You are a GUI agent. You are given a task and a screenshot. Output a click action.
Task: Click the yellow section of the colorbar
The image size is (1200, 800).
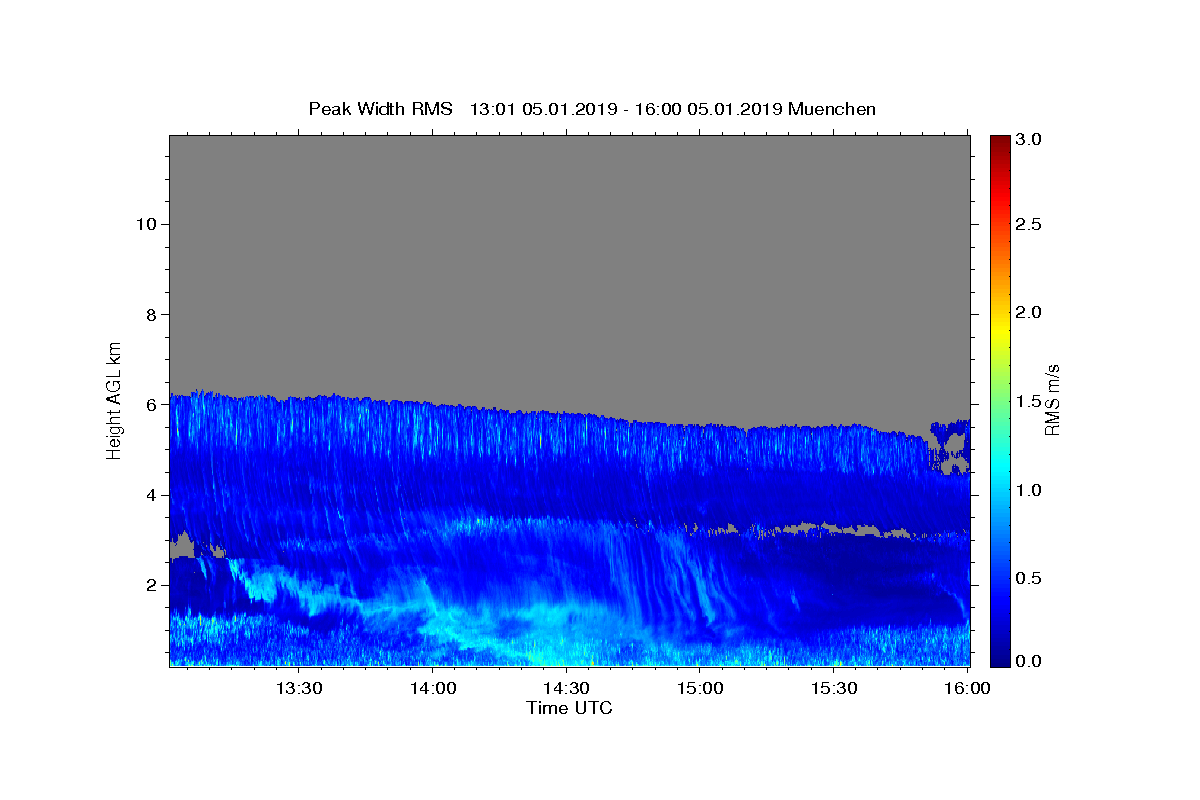[x=1000, y=330]
